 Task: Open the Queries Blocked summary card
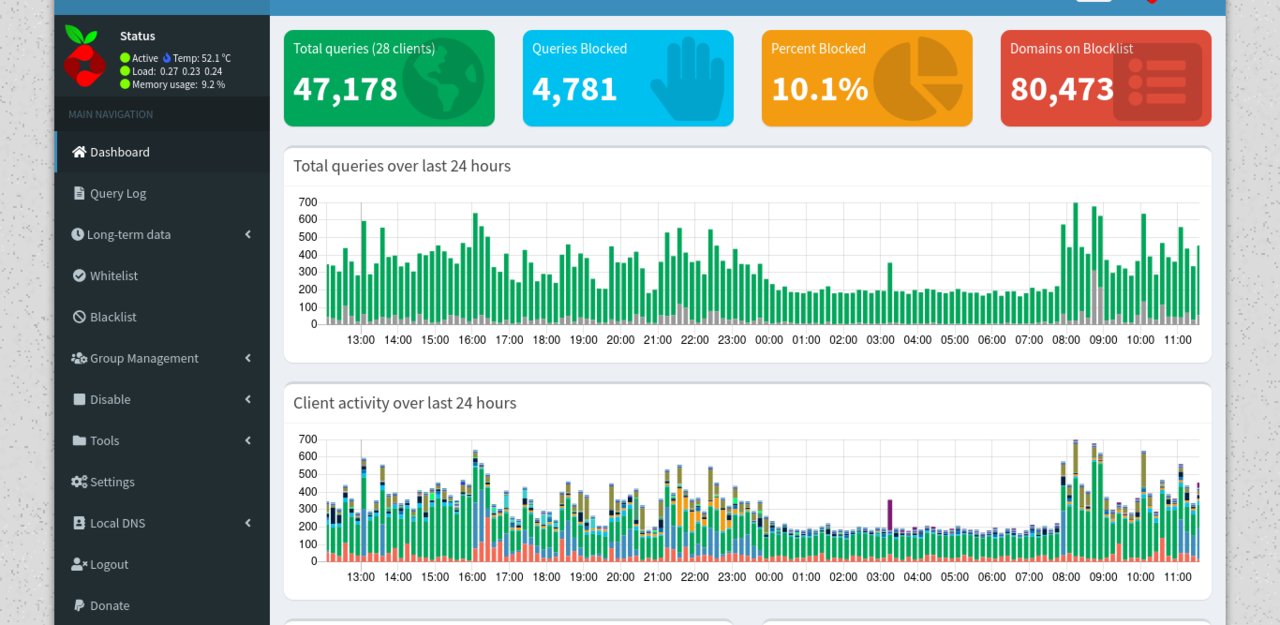click(x=628, y=78)
